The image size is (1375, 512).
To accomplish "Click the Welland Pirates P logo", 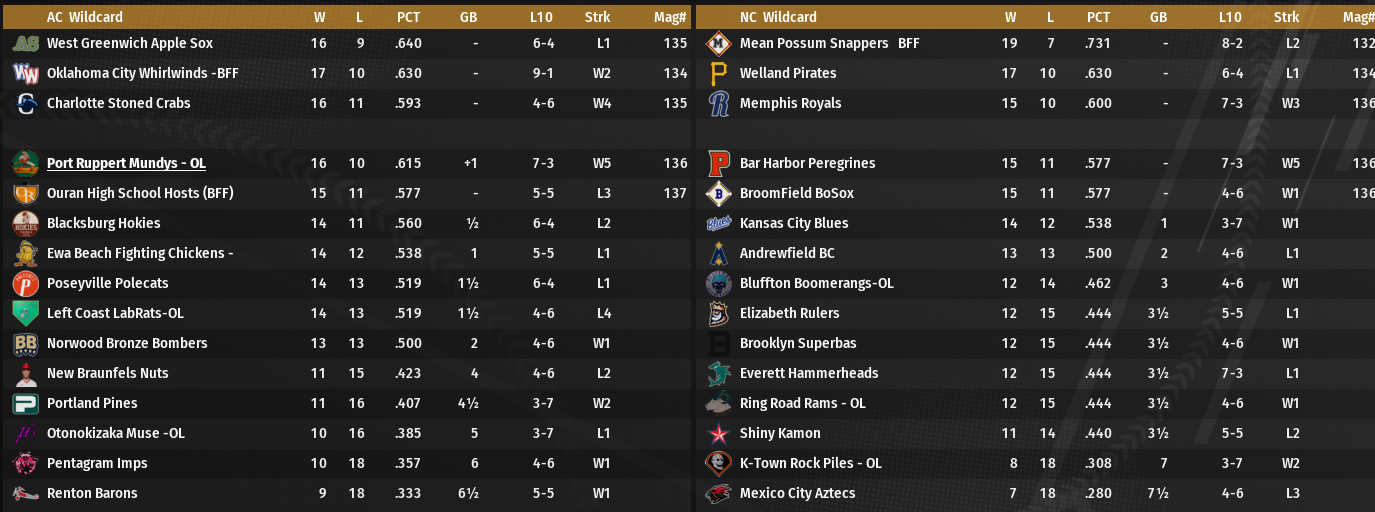I will (718, 74).
